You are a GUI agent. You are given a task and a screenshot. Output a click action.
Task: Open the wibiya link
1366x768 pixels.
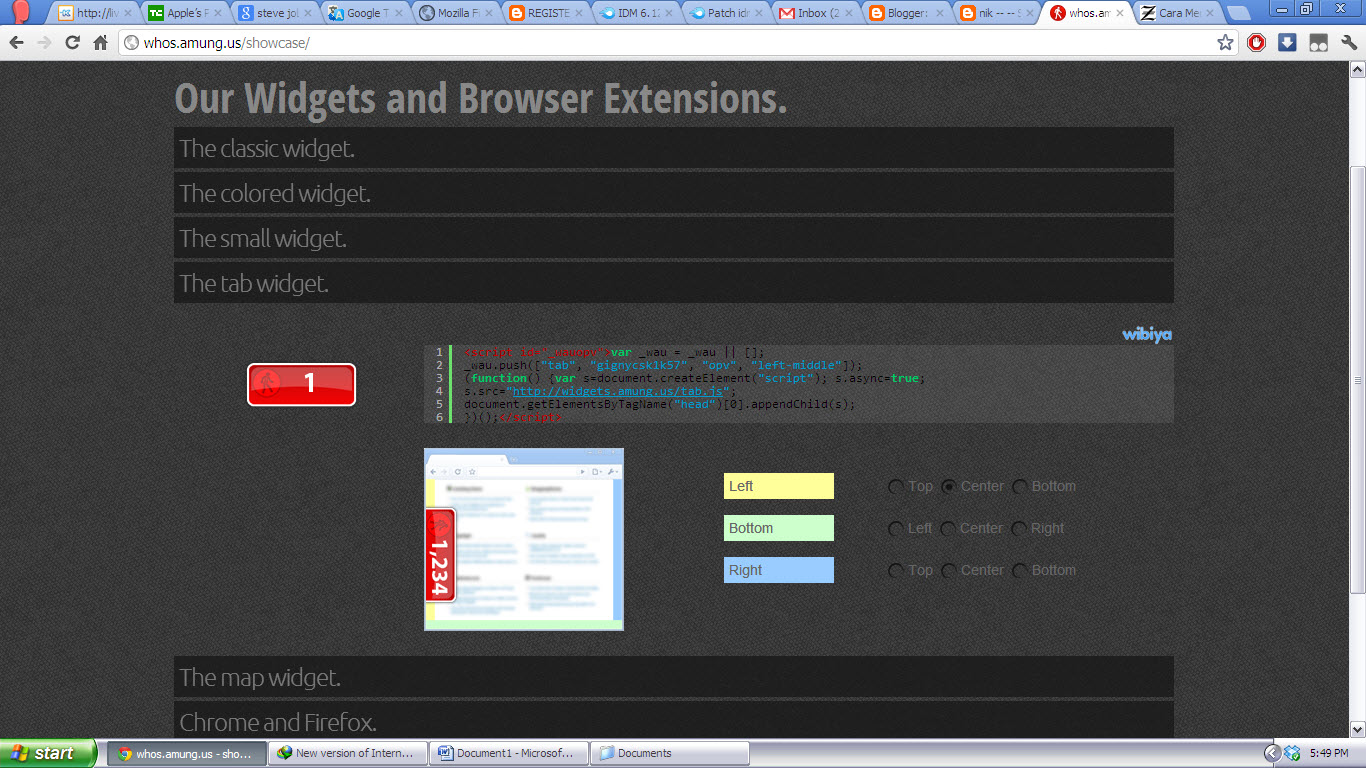click(1147, 334)
